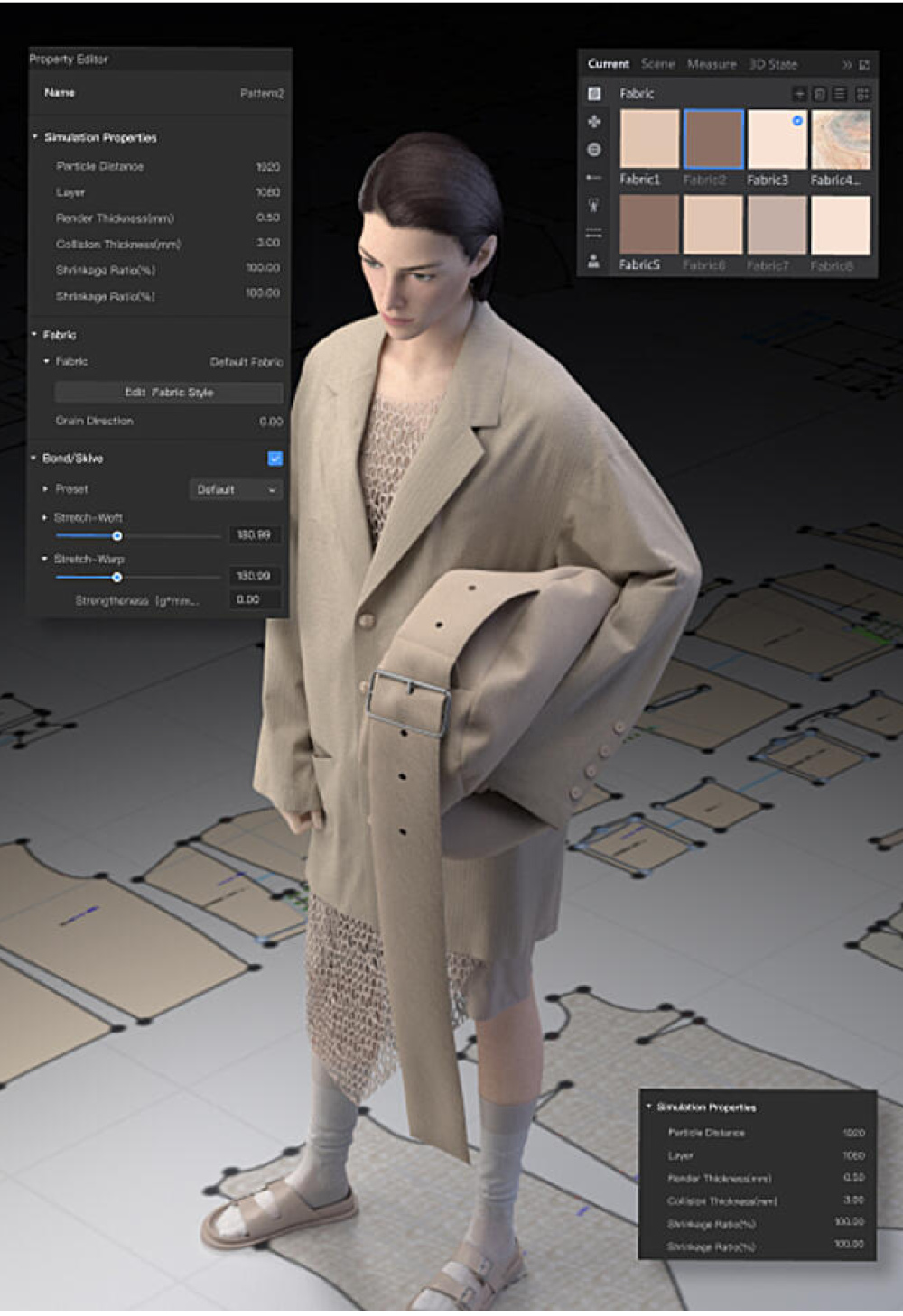Expand the Stretch-Weft section
This screenshot has width=903, height=1316.
pos(45,518)
